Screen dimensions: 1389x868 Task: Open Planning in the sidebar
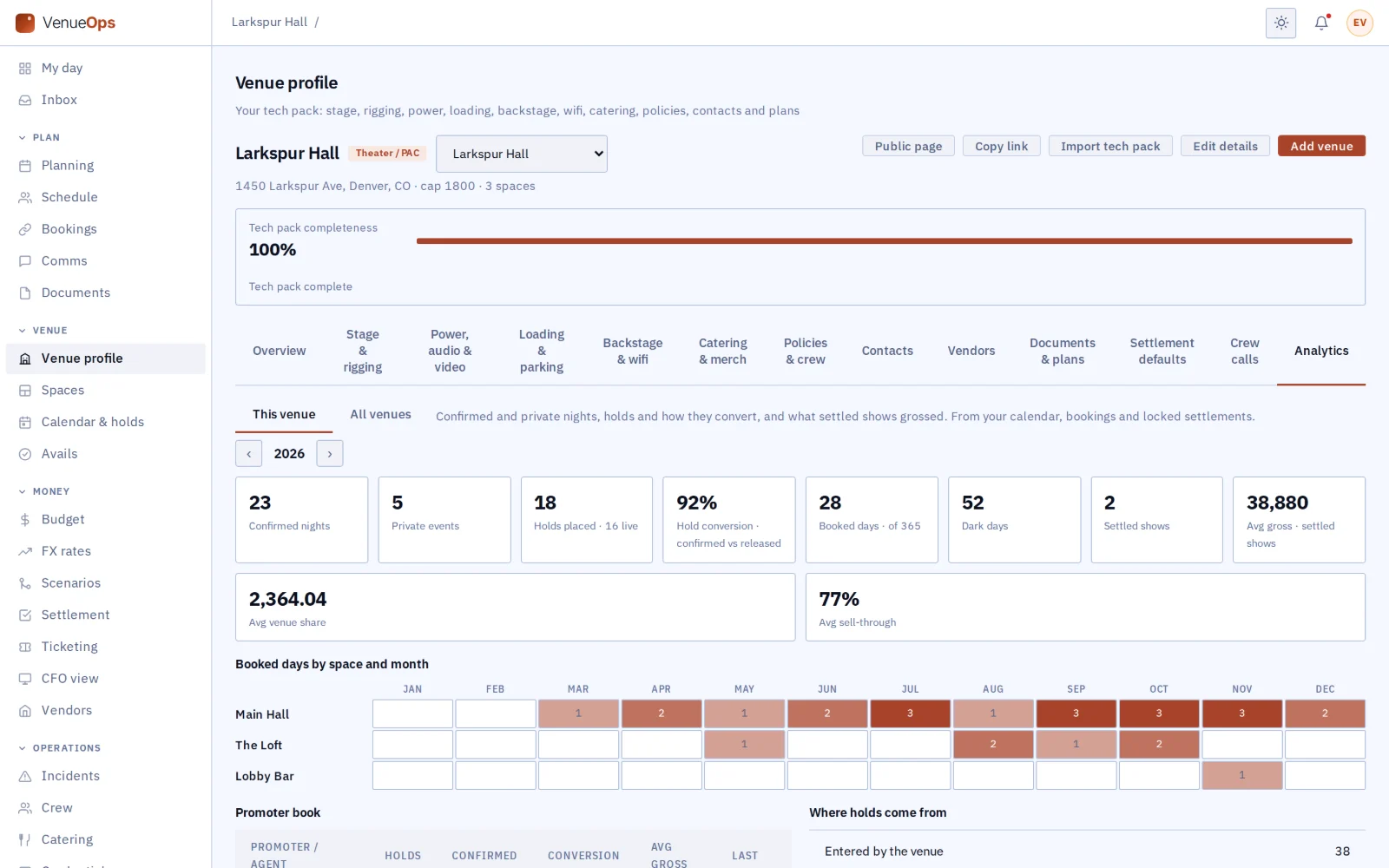[106, 165]
